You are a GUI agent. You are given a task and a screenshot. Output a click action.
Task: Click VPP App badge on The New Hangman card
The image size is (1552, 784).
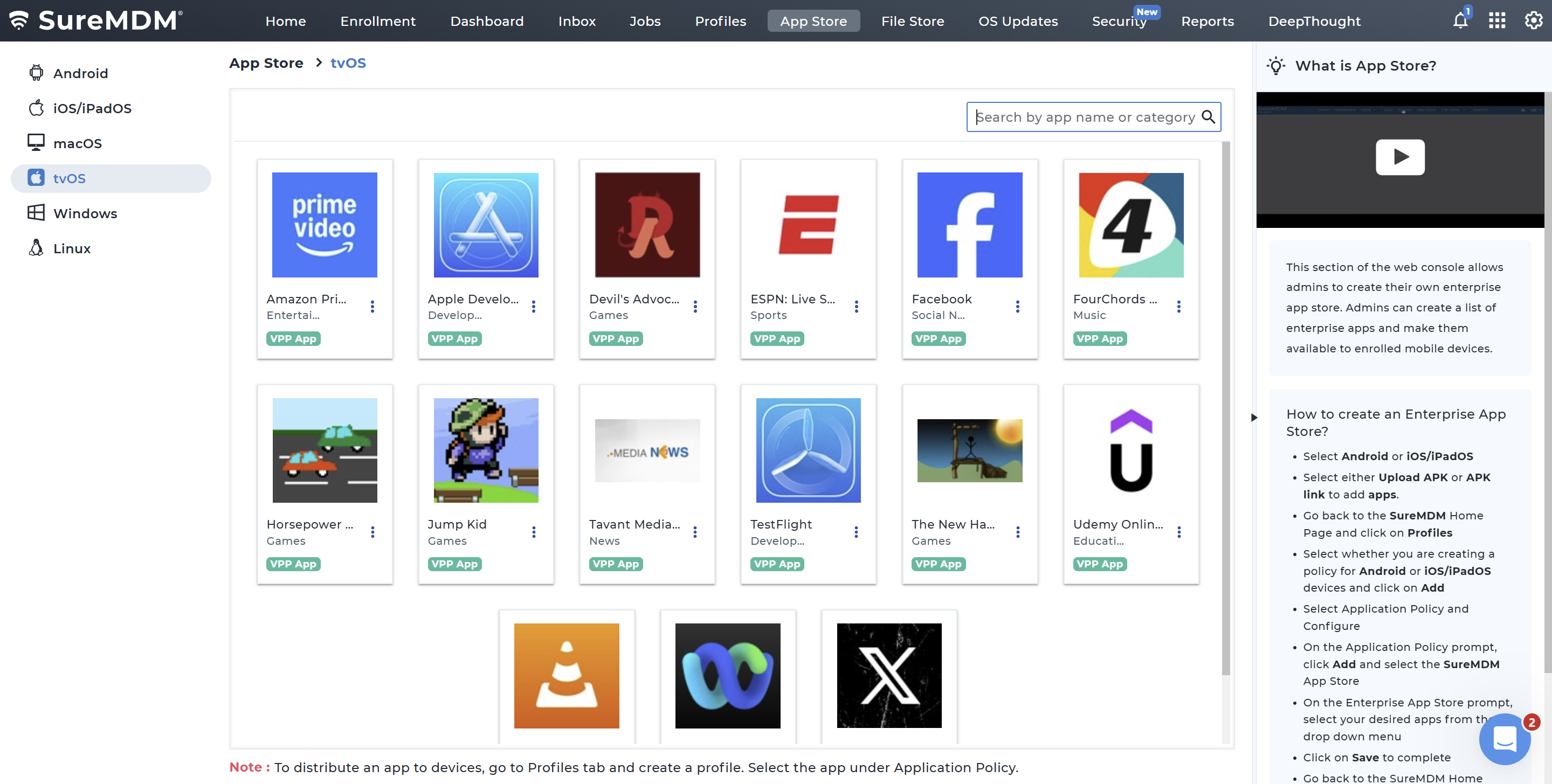click(x=938, y=564)
